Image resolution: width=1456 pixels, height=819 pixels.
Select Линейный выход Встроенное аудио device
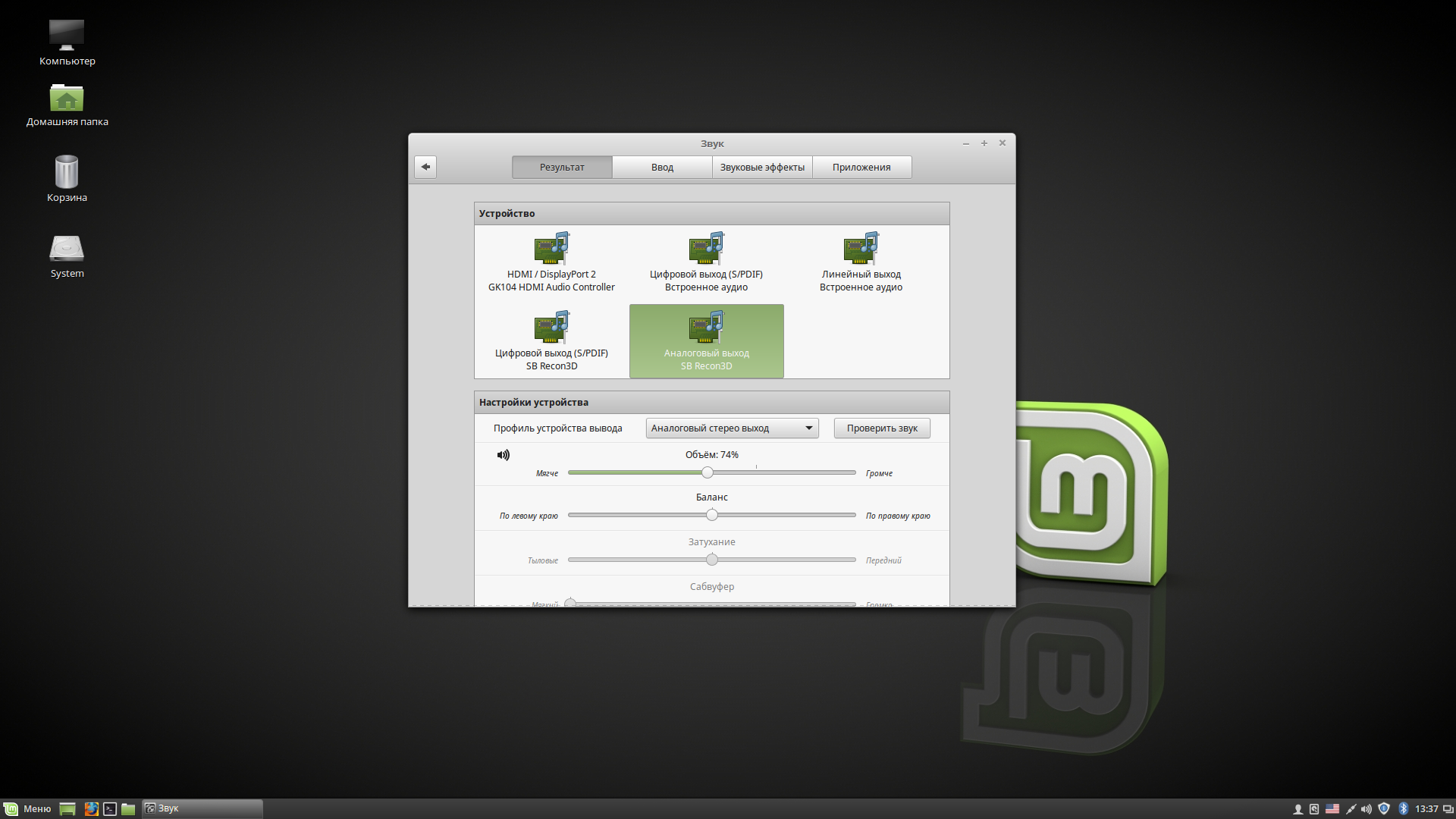point(861,262)
